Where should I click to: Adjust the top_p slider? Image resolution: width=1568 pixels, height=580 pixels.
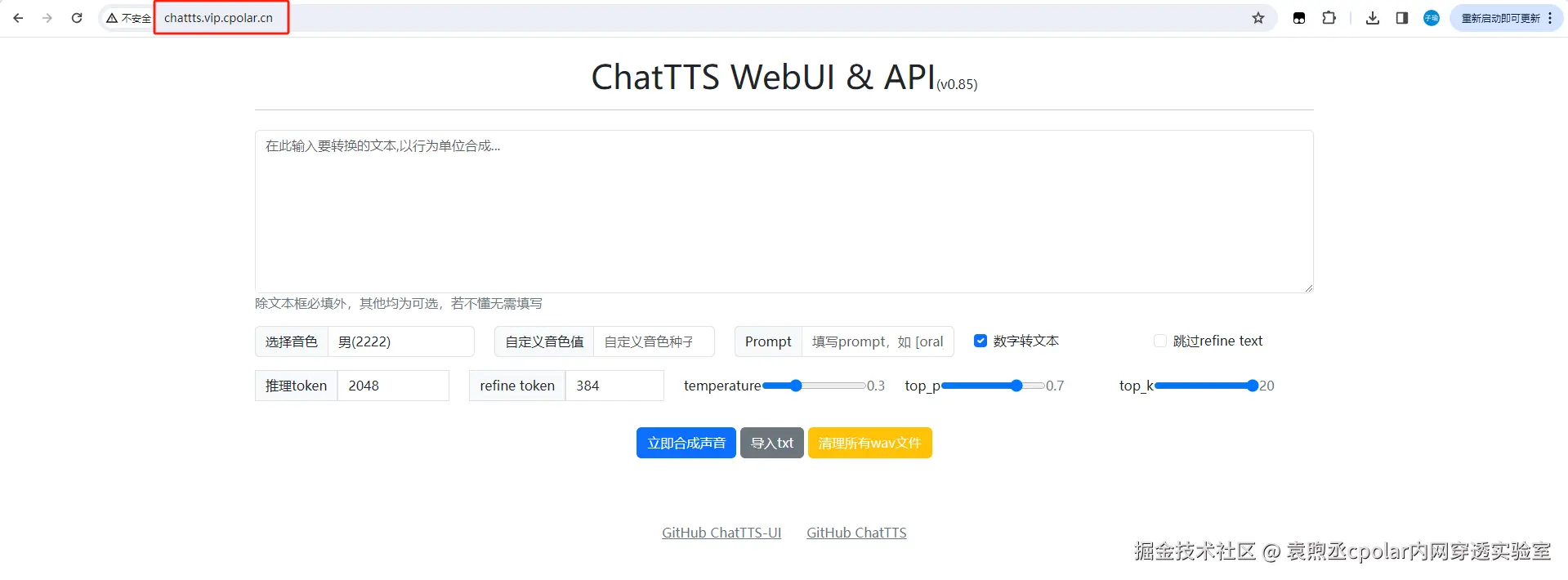coord(993,386)
